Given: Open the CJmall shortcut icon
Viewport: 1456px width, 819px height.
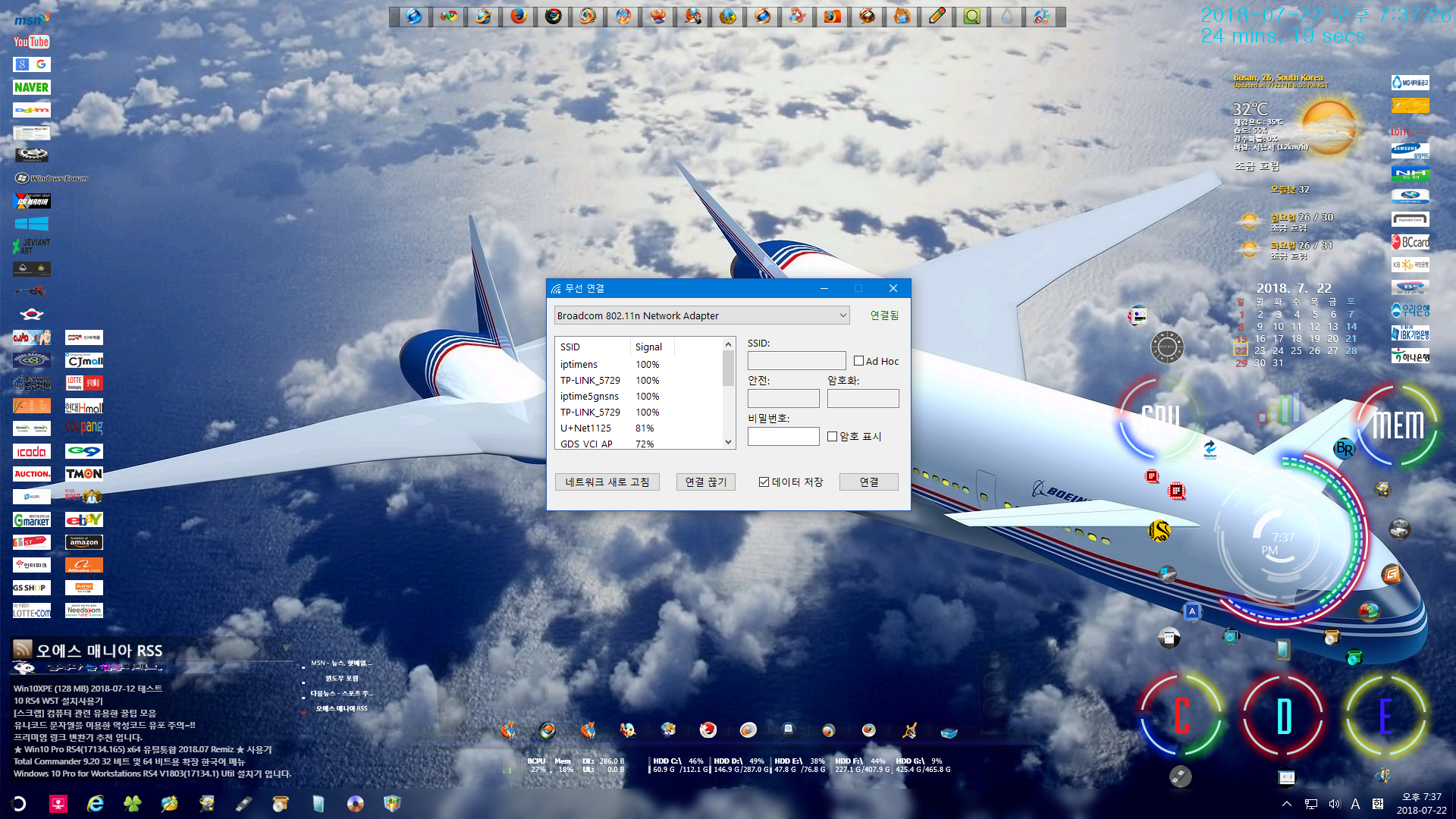Looking at the screenshot, I should pos(83,361).
